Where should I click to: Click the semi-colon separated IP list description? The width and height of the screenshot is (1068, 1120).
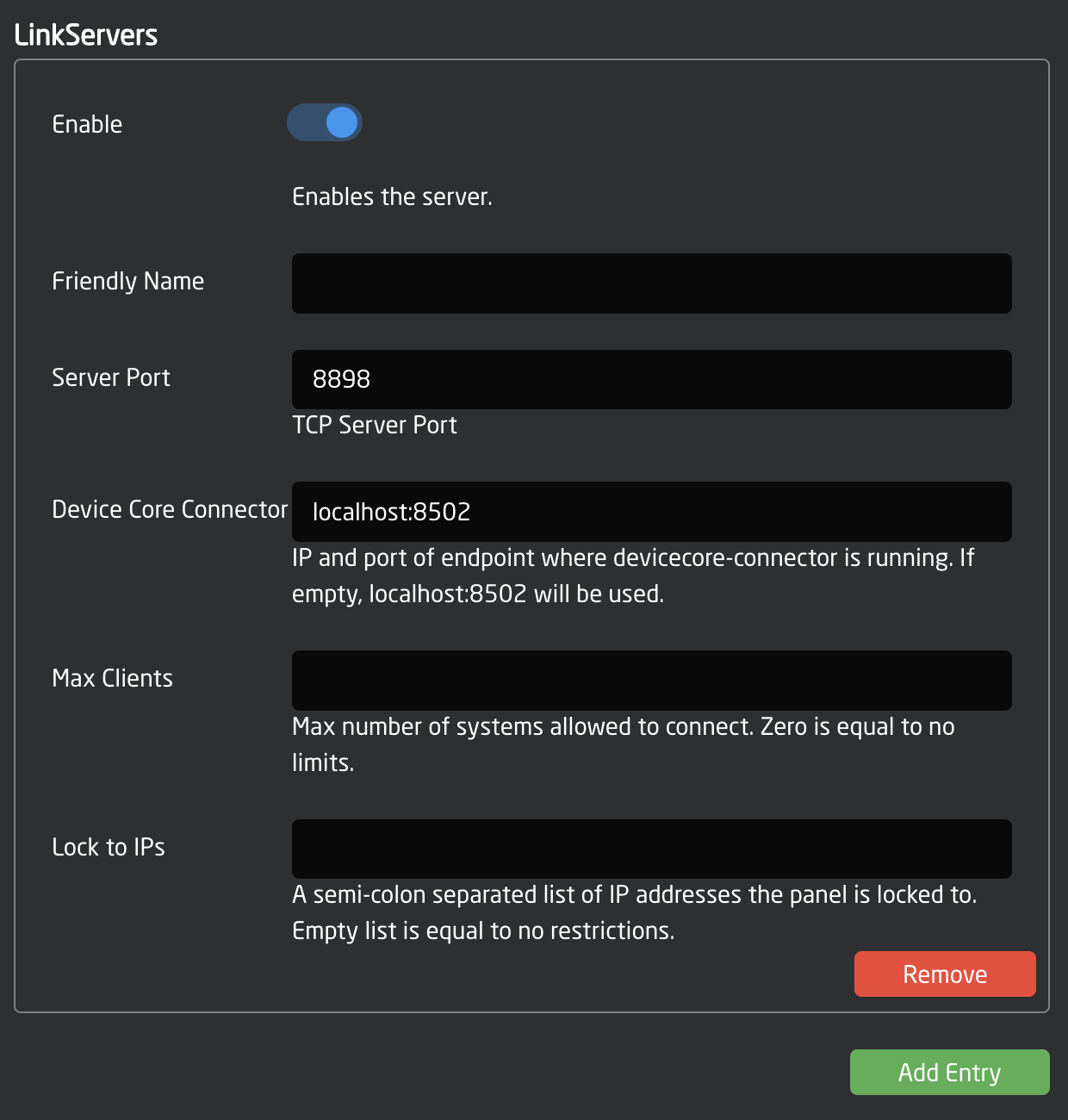coord(634,912)
